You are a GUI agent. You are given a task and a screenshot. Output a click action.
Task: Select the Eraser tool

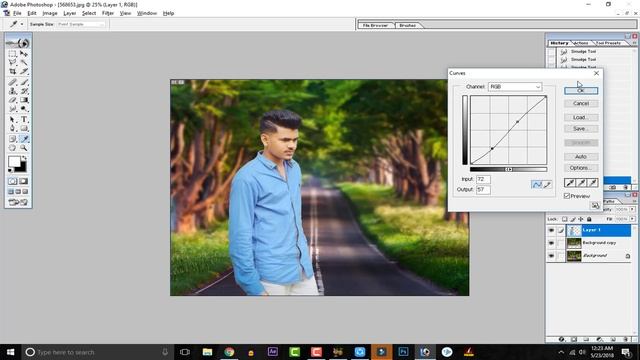point(13,100)
